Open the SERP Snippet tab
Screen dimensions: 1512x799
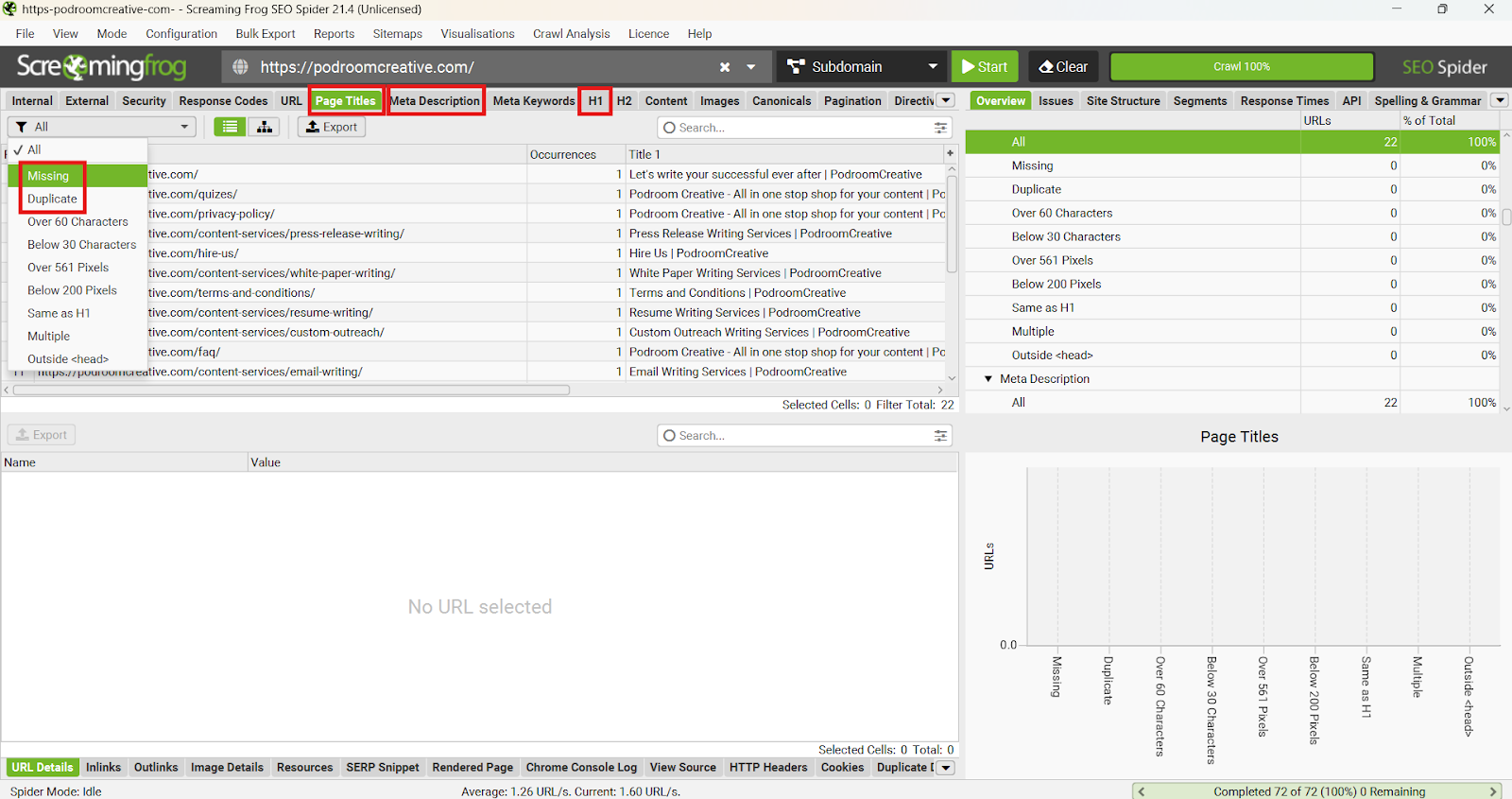[383, 768]
